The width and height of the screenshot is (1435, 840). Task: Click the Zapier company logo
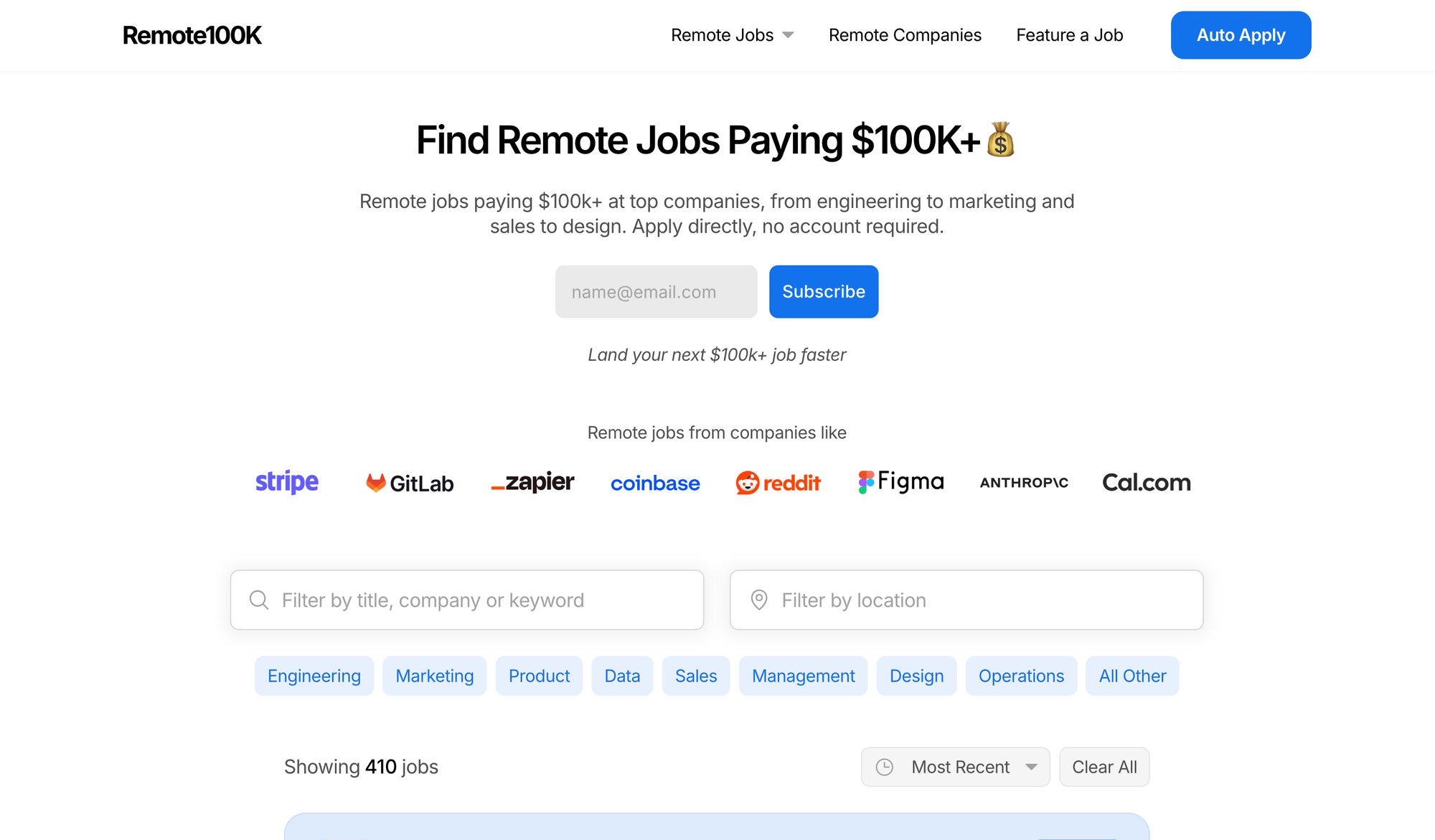click(x=532, y=482)
